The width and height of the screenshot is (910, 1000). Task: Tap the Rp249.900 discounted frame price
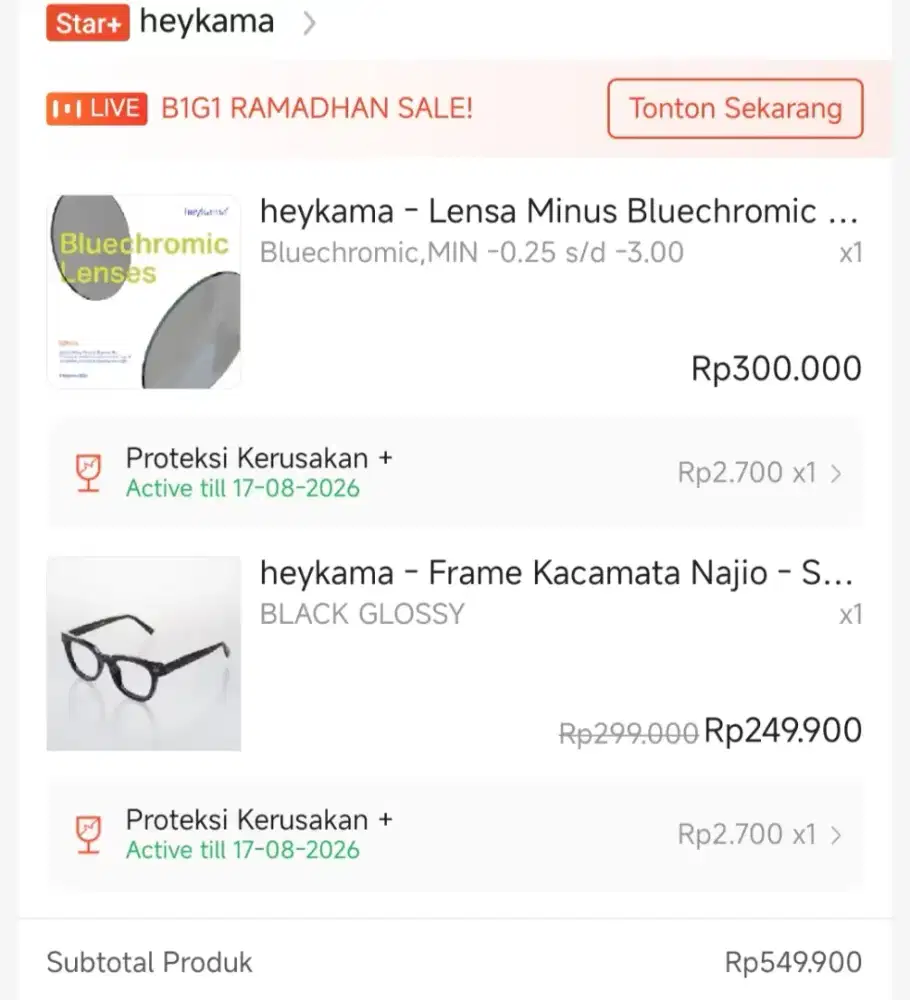point(783,731)
